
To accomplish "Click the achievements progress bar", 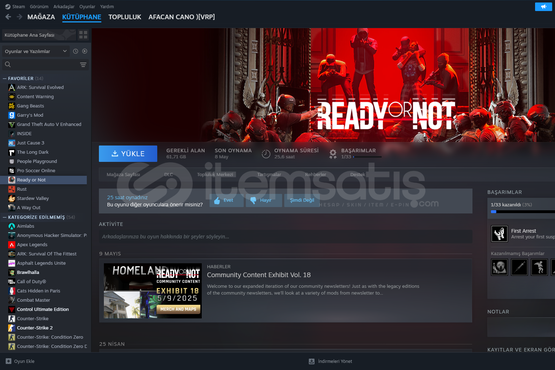I will (x=522, y=212).
